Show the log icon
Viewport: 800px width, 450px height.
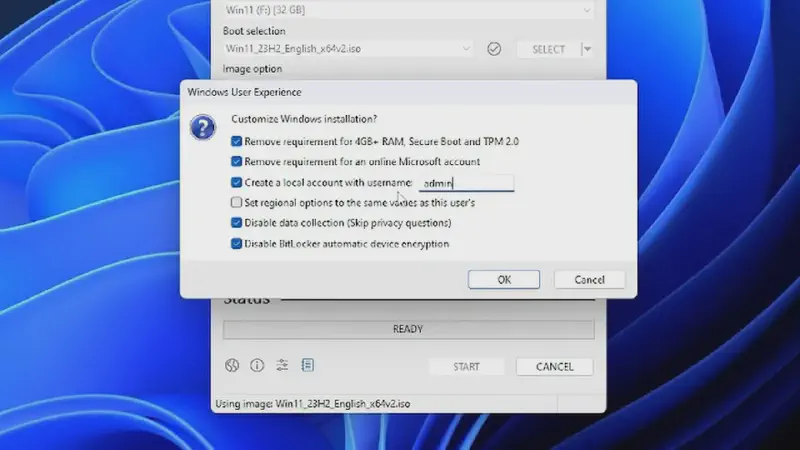coord(307,366)
